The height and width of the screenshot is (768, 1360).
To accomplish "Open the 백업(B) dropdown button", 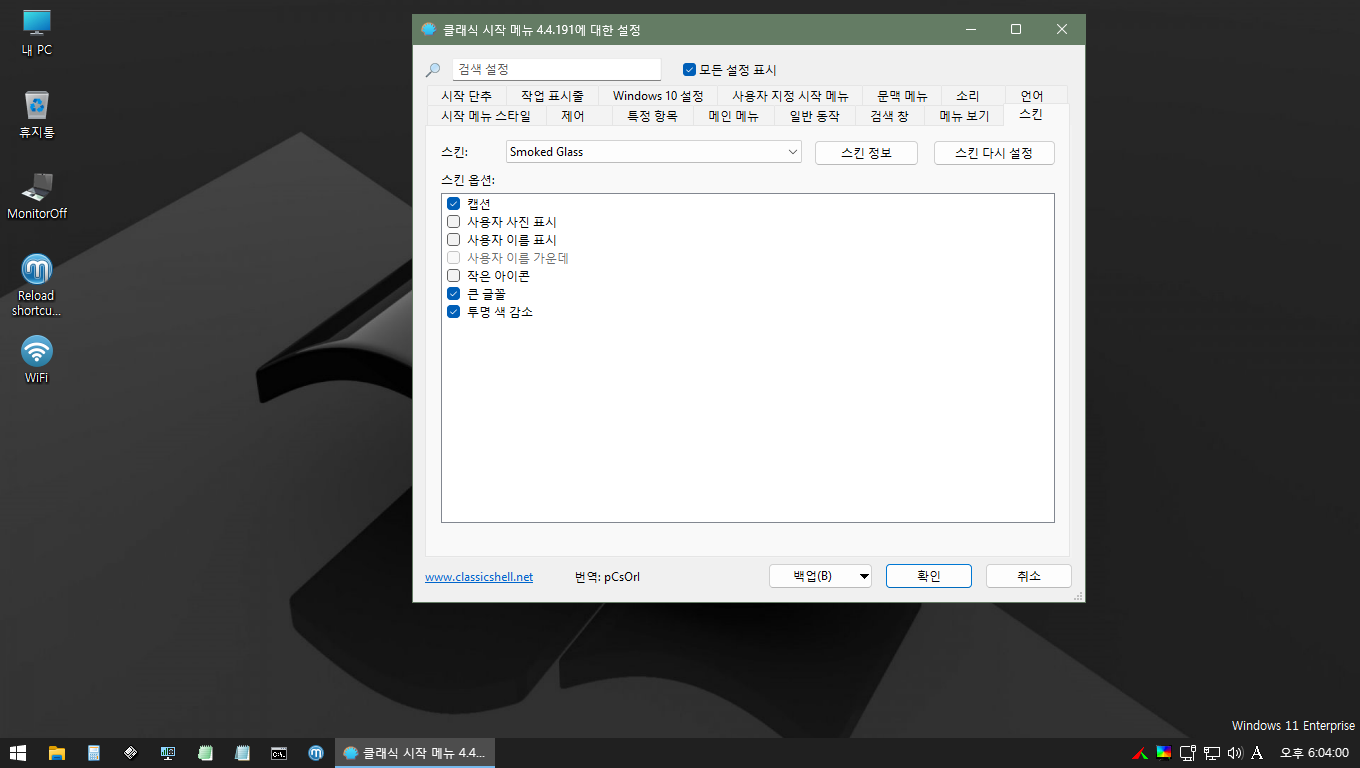I will click(x=820, y=576).
